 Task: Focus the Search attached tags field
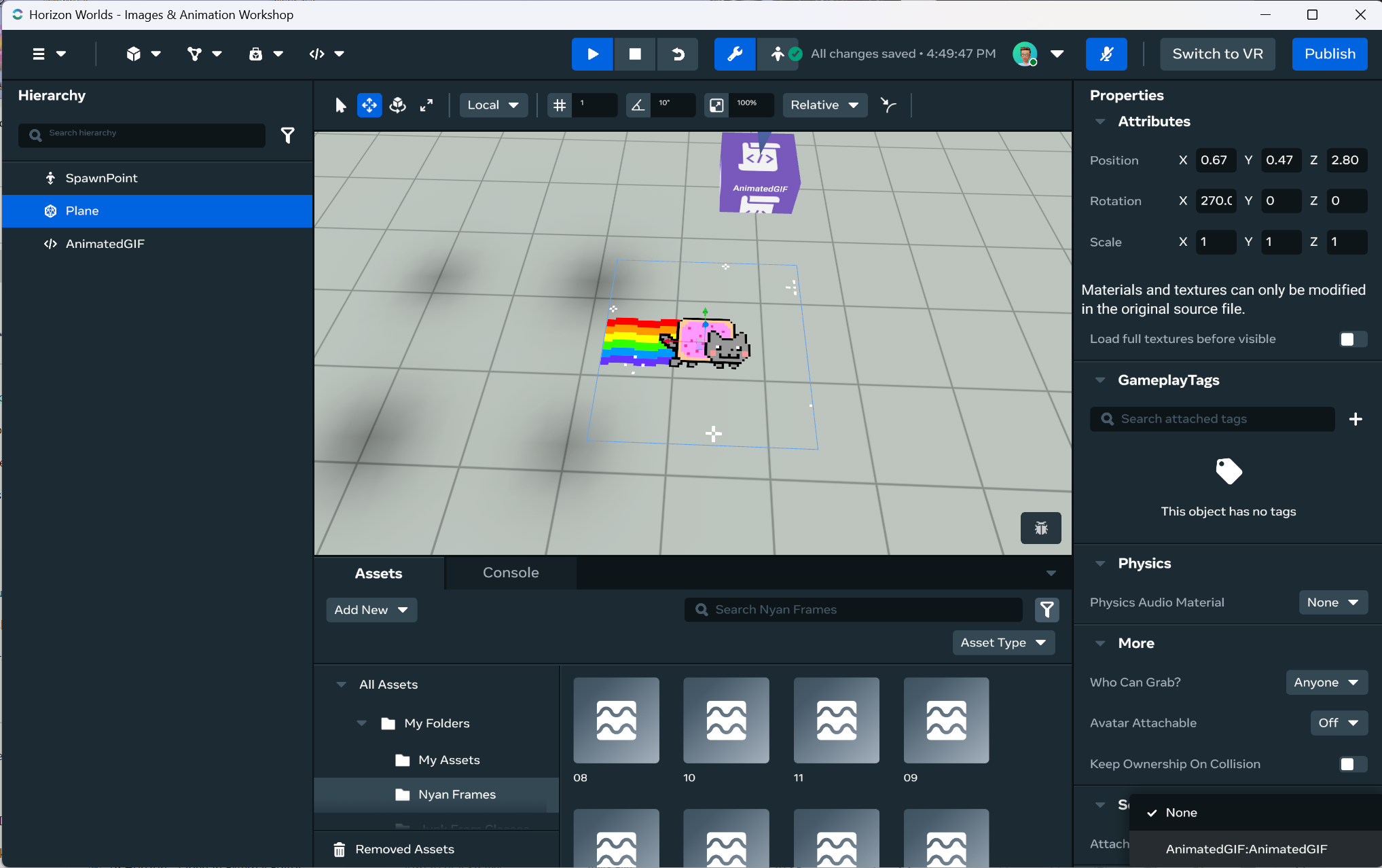pos(1212,419)
